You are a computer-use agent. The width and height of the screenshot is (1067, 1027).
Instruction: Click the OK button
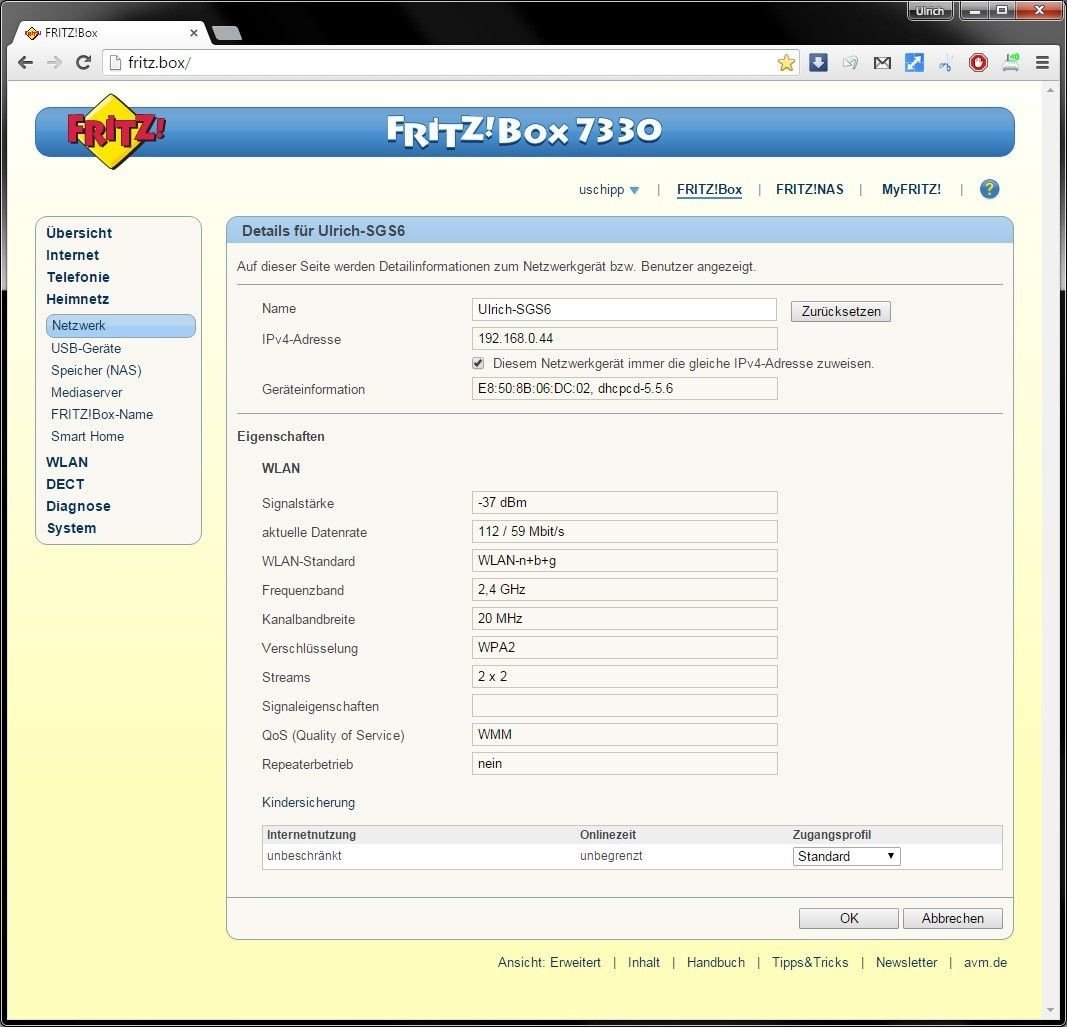click(849, 918)
